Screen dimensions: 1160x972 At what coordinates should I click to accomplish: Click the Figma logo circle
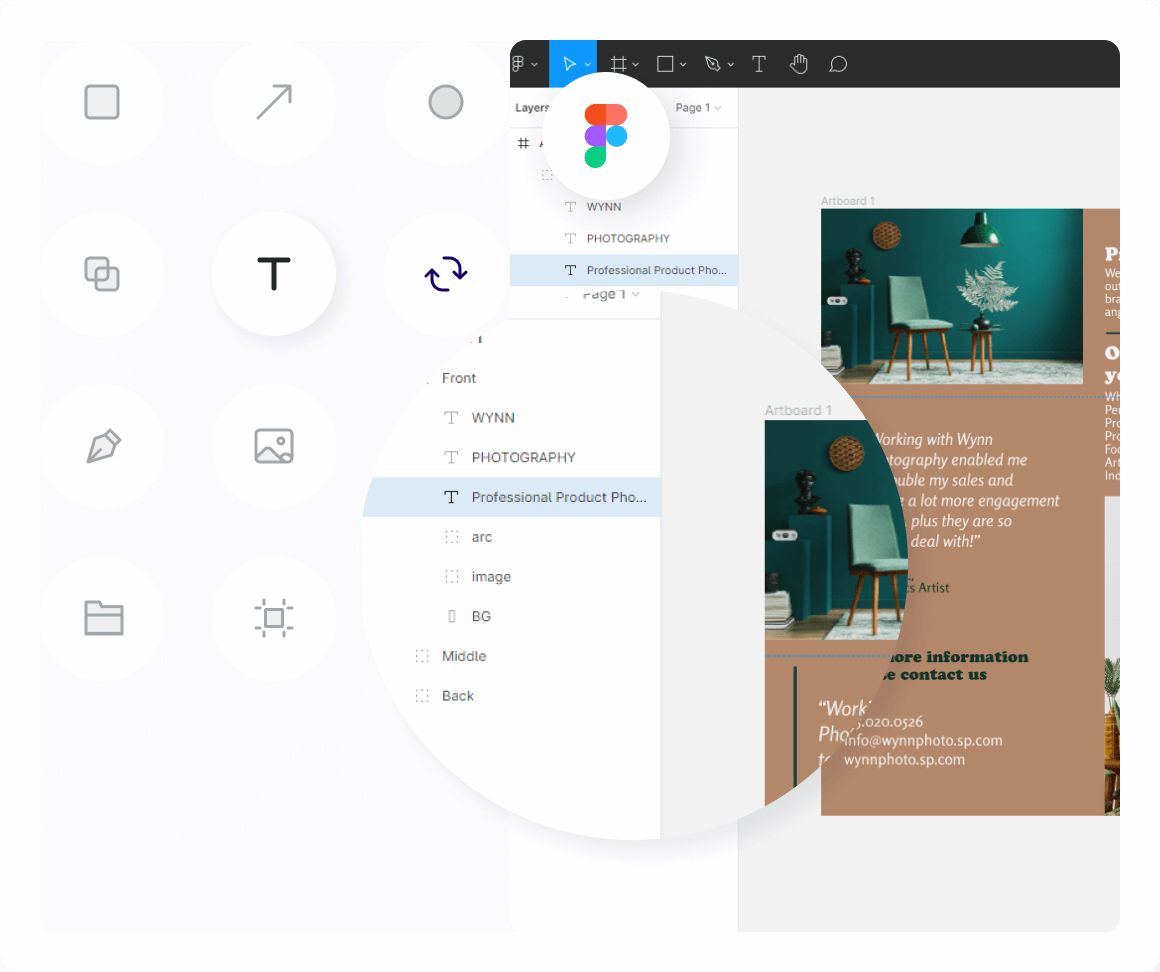605,135
